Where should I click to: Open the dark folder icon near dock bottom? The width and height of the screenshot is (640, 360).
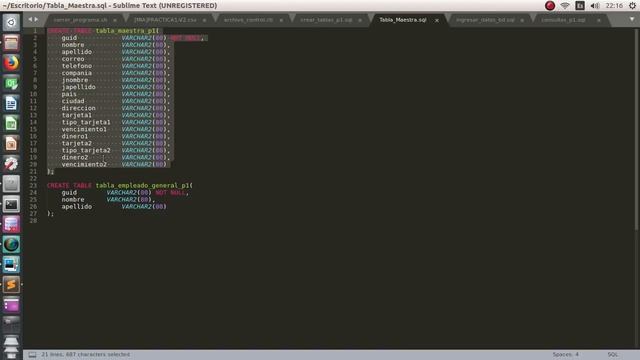coord(11,324)
